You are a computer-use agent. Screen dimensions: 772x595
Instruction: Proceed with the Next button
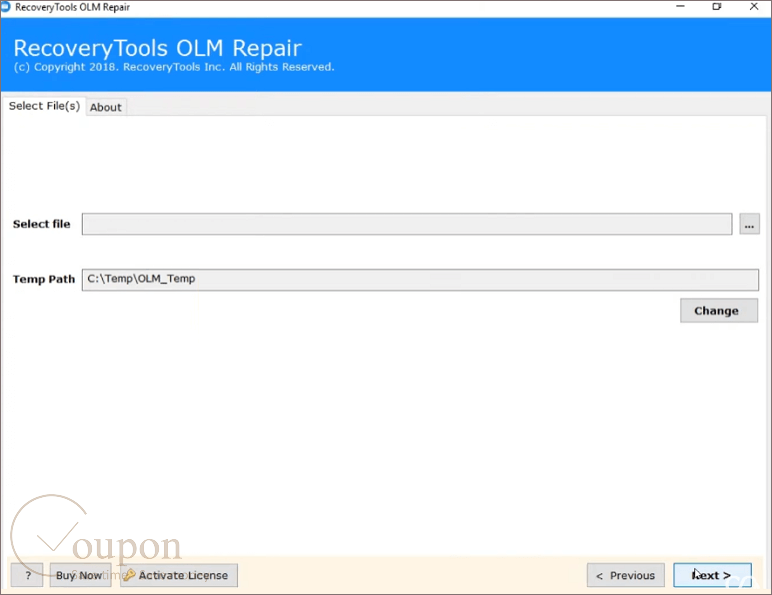point(712,575)
